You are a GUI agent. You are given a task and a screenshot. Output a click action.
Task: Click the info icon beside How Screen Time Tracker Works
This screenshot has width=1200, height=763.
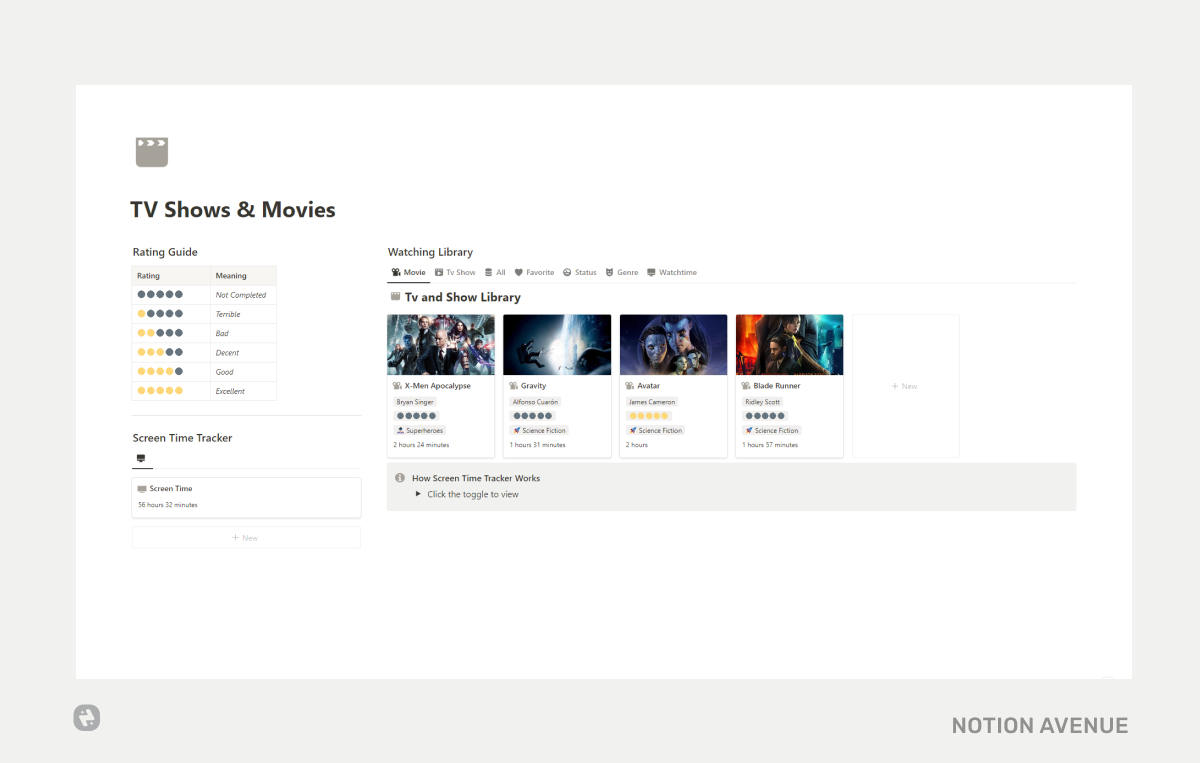coord(399,478)
